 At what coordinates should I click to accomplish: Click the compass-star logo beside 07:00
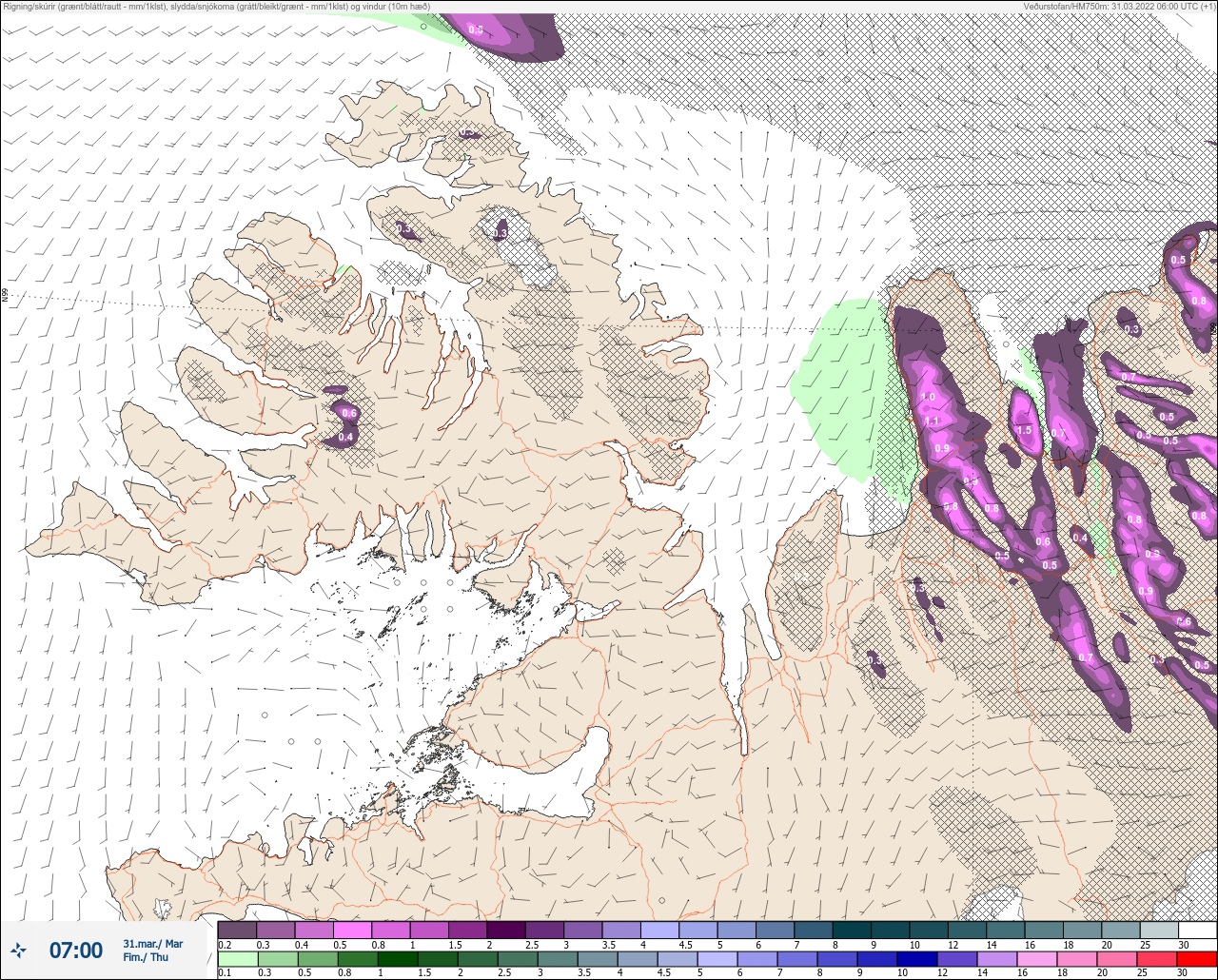pos(19,950)
